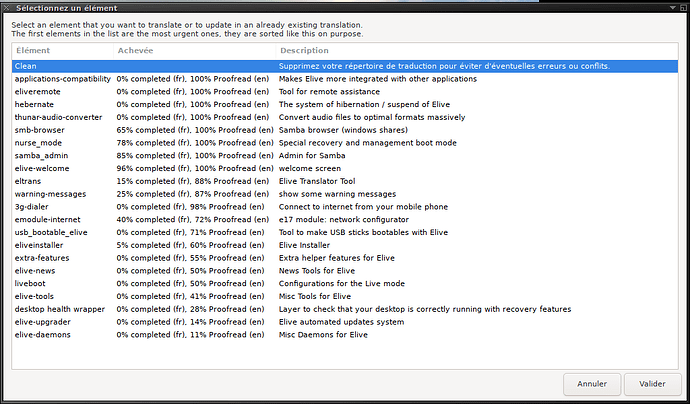Shade window with title bar arrow icon
Viewport: 690px width, 404px height.
point(672,7)
